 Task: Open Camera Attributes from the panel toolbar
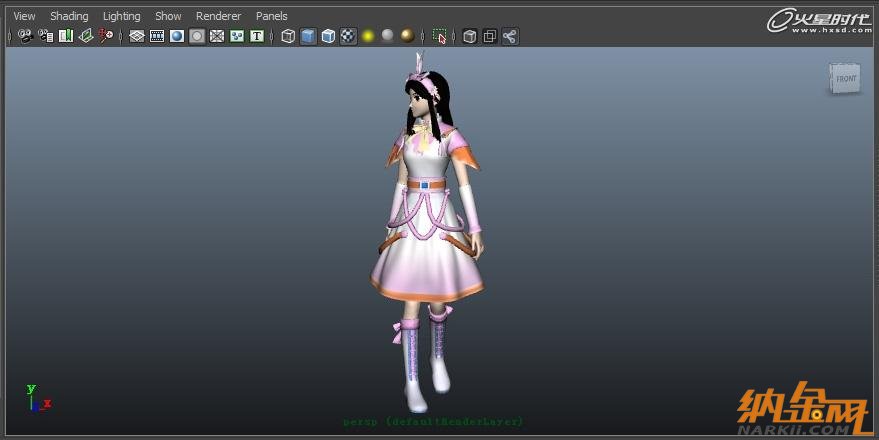(x=46, y=36)
